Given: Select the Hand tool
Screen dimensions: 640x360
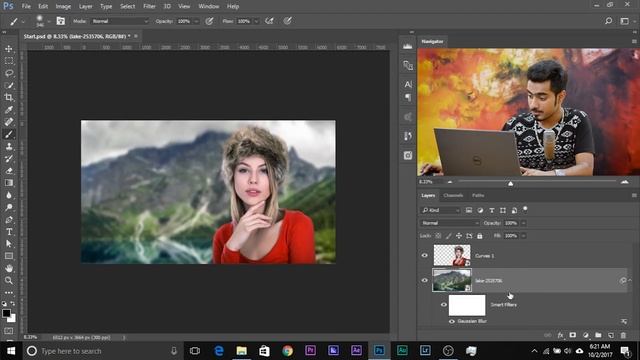Looking at the screenshot, I should 9,268.
